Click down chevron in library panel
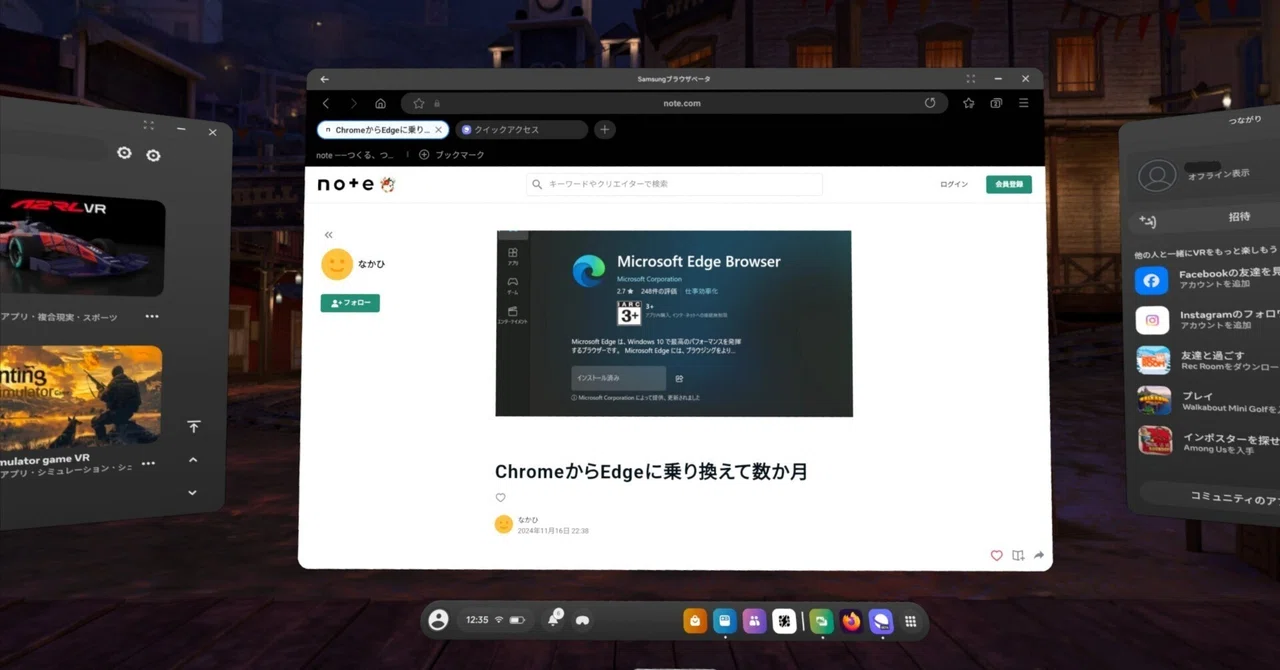 [x=192, y=492]
